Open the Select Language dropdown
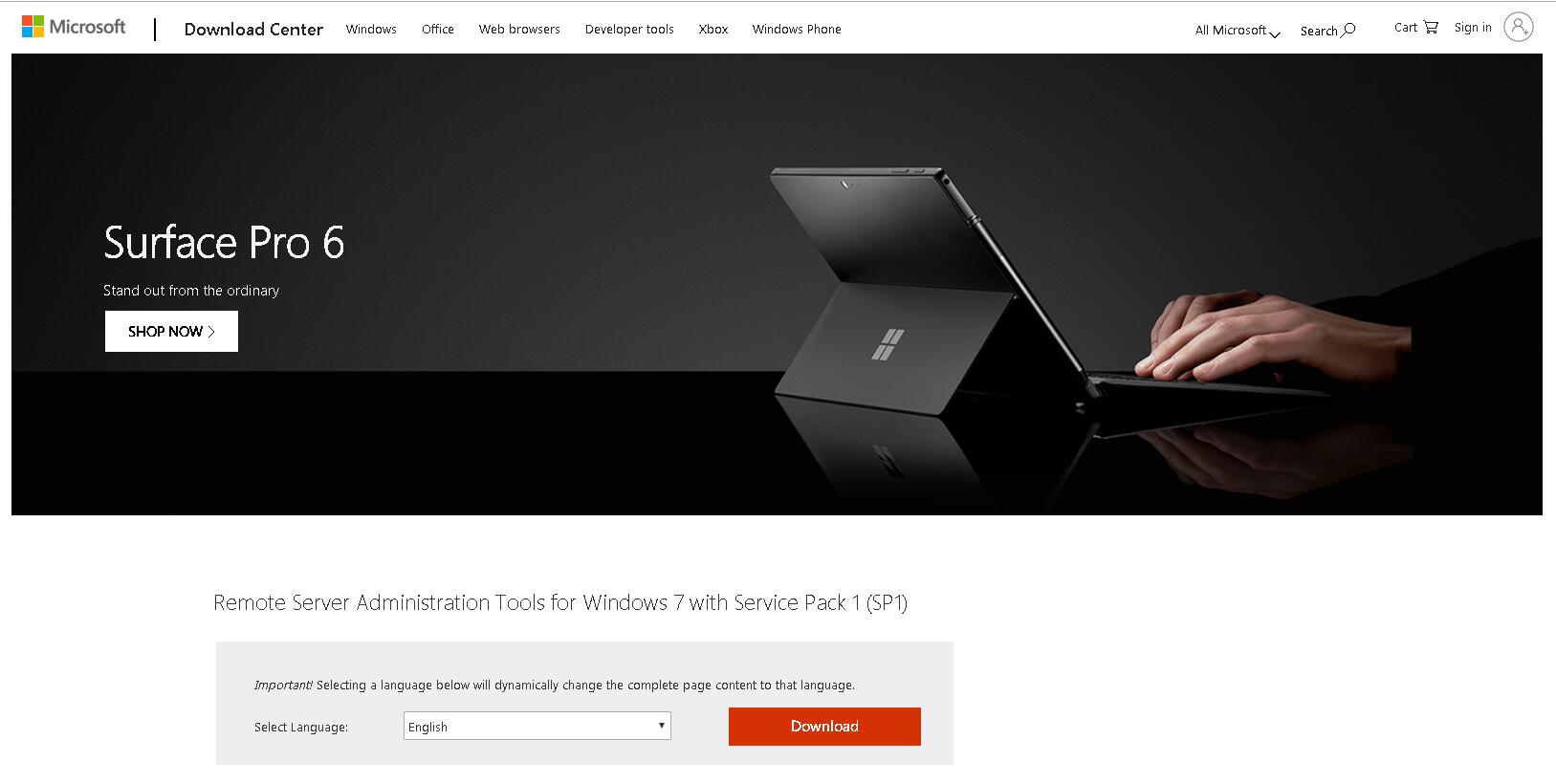1556x784 pixels. point(537,726)
